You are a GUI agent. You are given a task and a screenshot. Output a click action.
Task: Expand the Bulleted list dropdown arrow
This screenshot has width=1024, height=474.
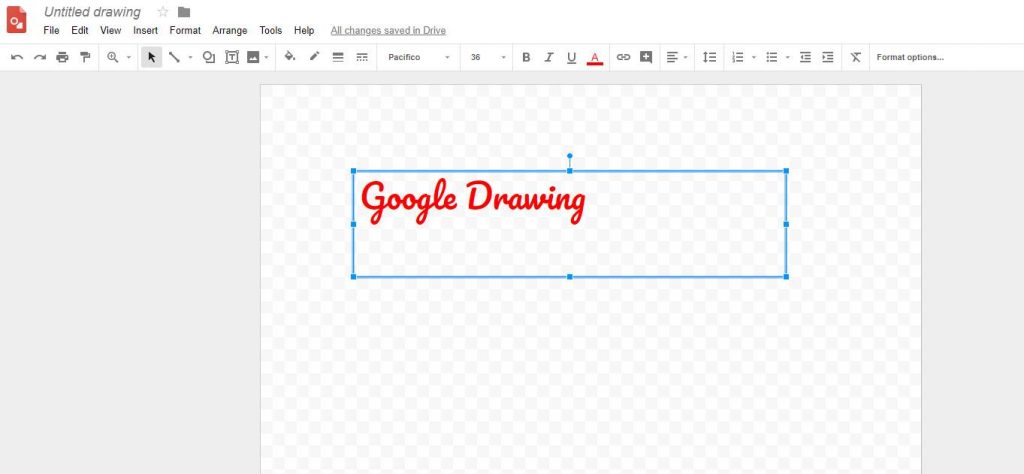coord(788,57)
